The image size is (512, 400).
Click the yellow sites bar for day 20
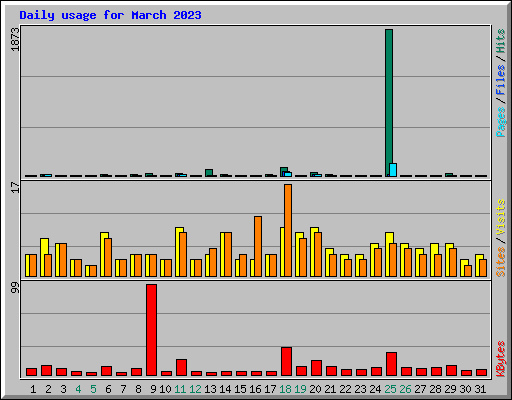point(313,252)
